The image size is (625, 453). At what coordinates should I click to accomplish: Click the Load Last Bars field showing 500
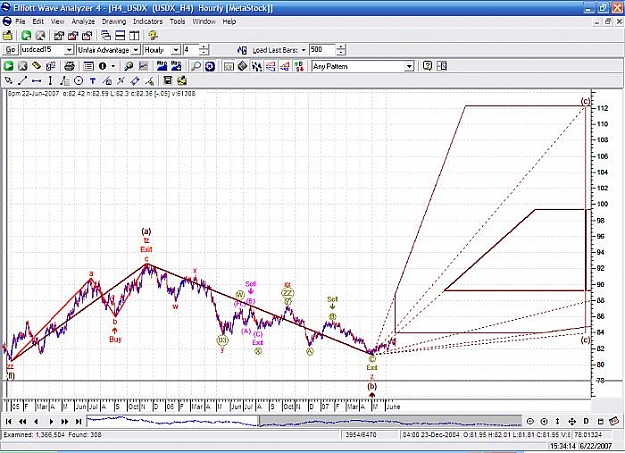322,50
